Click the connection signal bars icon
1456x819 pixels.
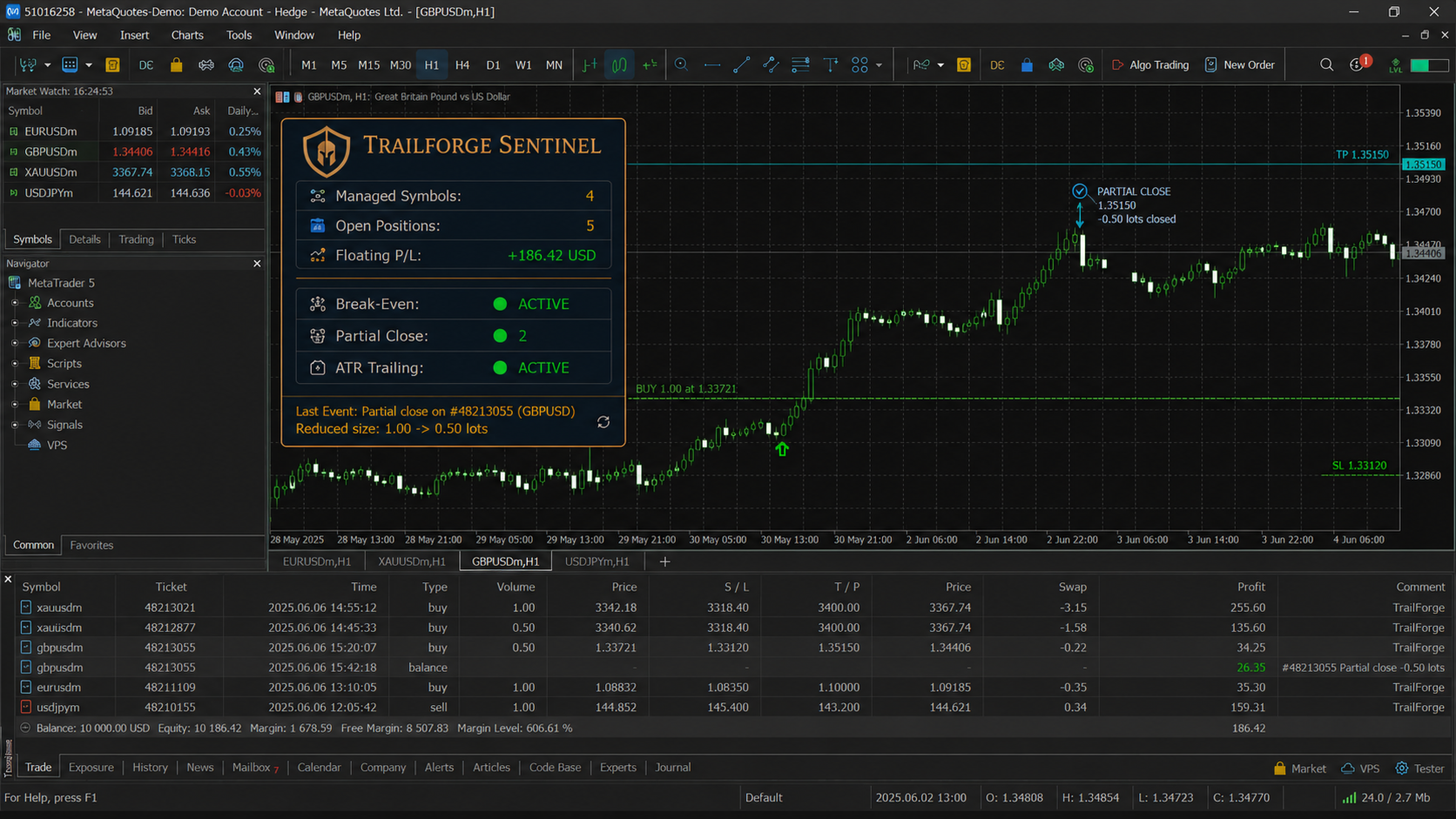(1349, 797)
